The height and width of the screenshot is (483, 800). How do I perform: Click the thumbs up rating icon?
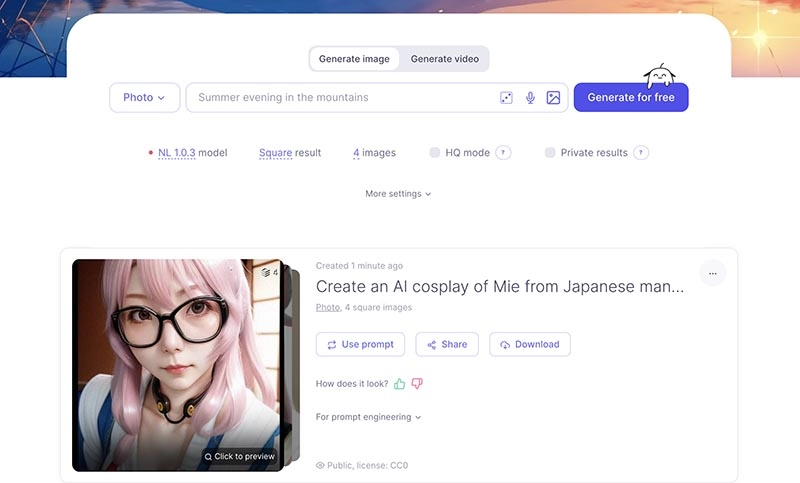tap(400, 383)
